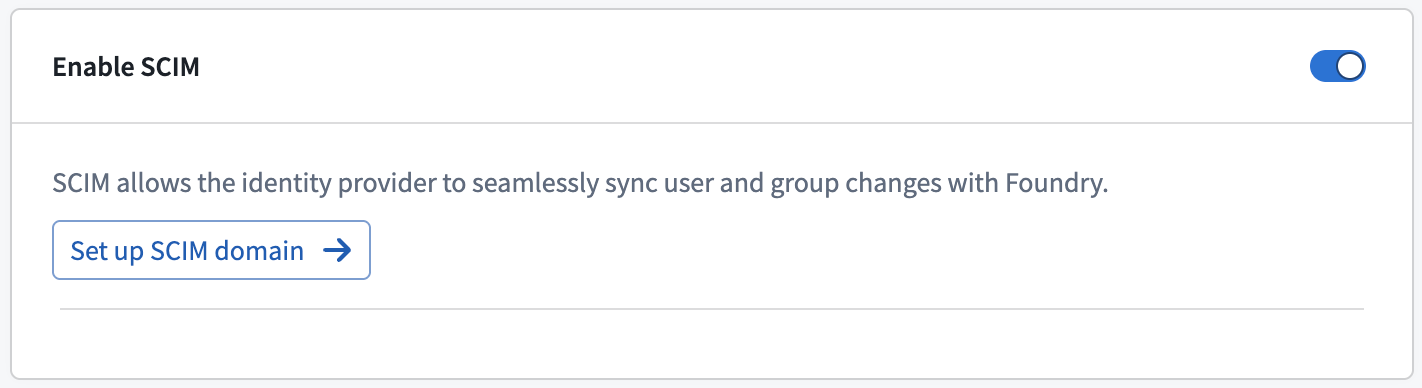This screenshot has height=388, width=1422.
Task: Click the blue track of the SCIM toggle
Action: pos(1322,67)
